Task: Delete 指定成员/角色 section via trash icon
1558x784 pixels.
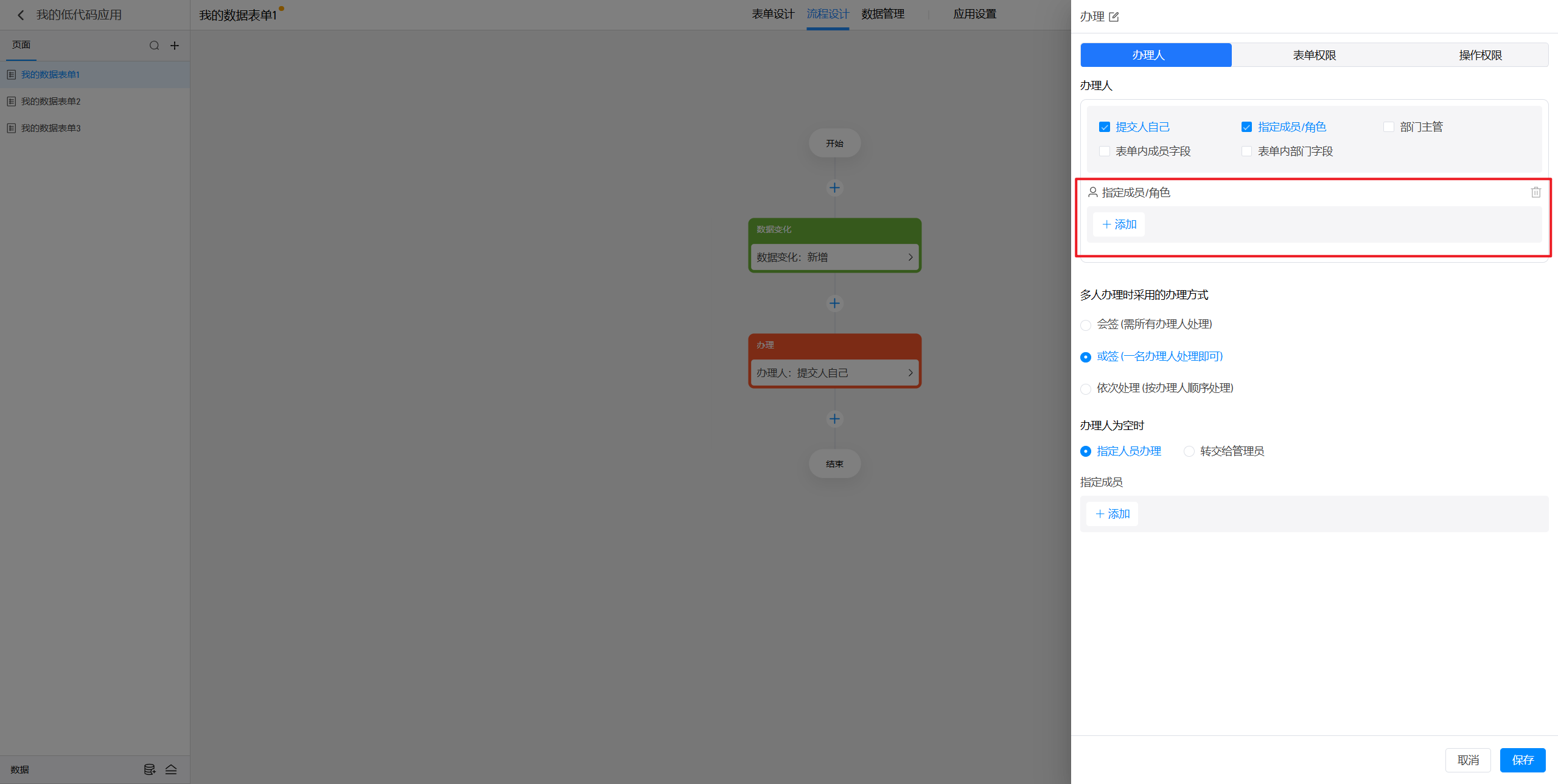Action: [1535, 192]
